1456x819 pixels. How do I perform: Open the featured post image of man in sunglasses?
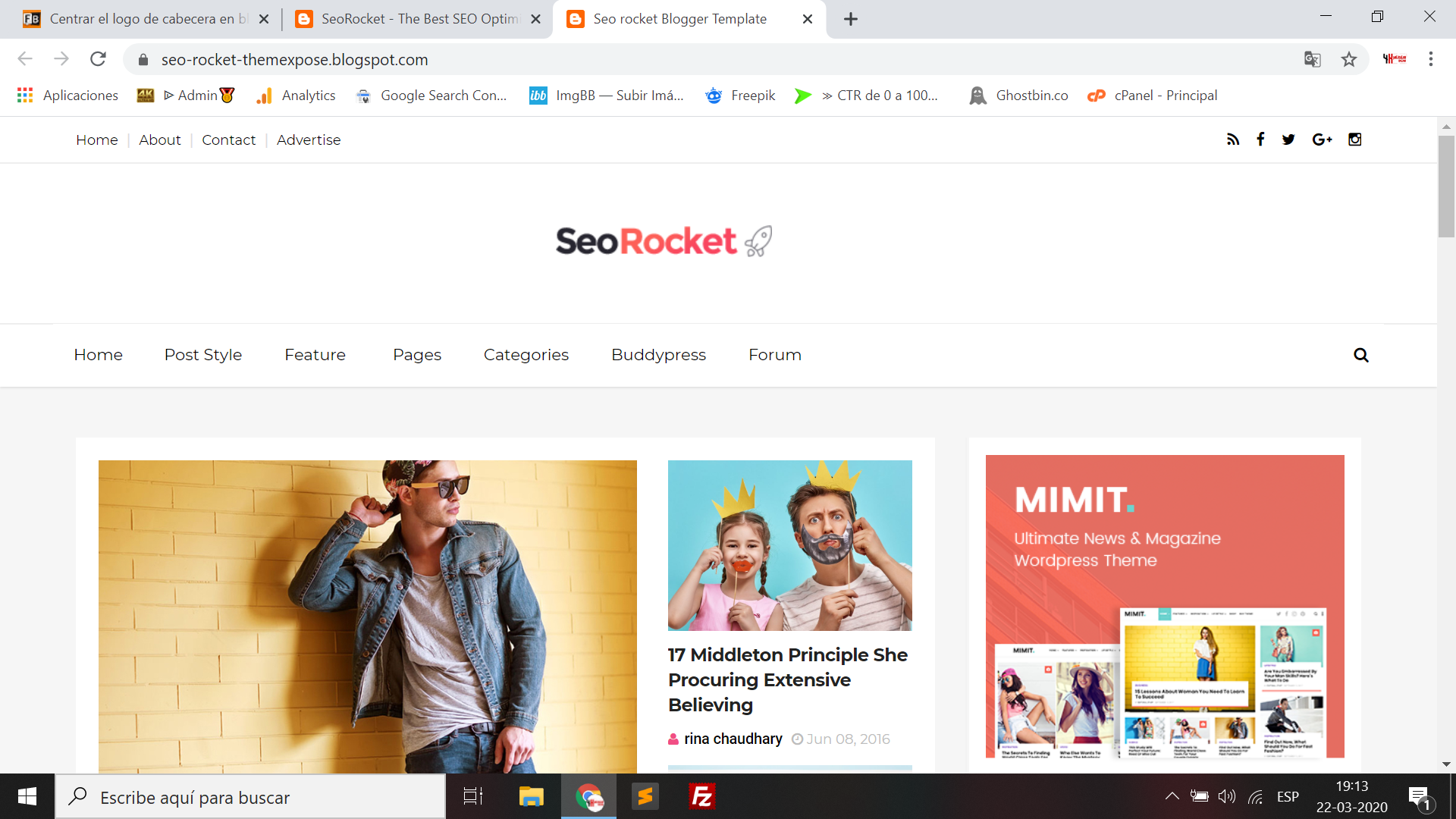tap(368, 617)
